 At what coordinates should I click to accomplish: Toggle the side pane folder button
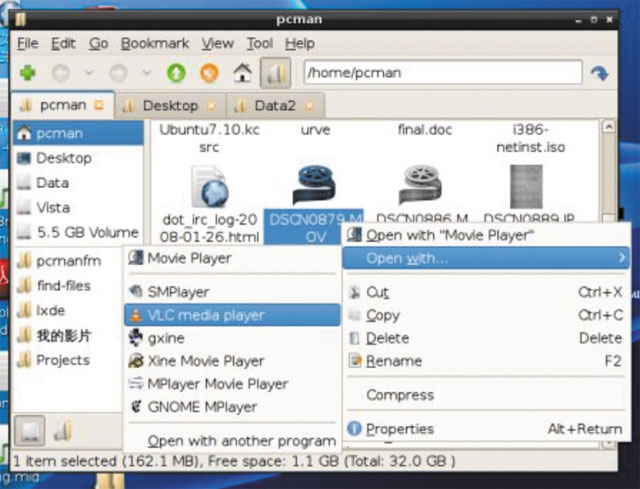(x=276, y=73)
